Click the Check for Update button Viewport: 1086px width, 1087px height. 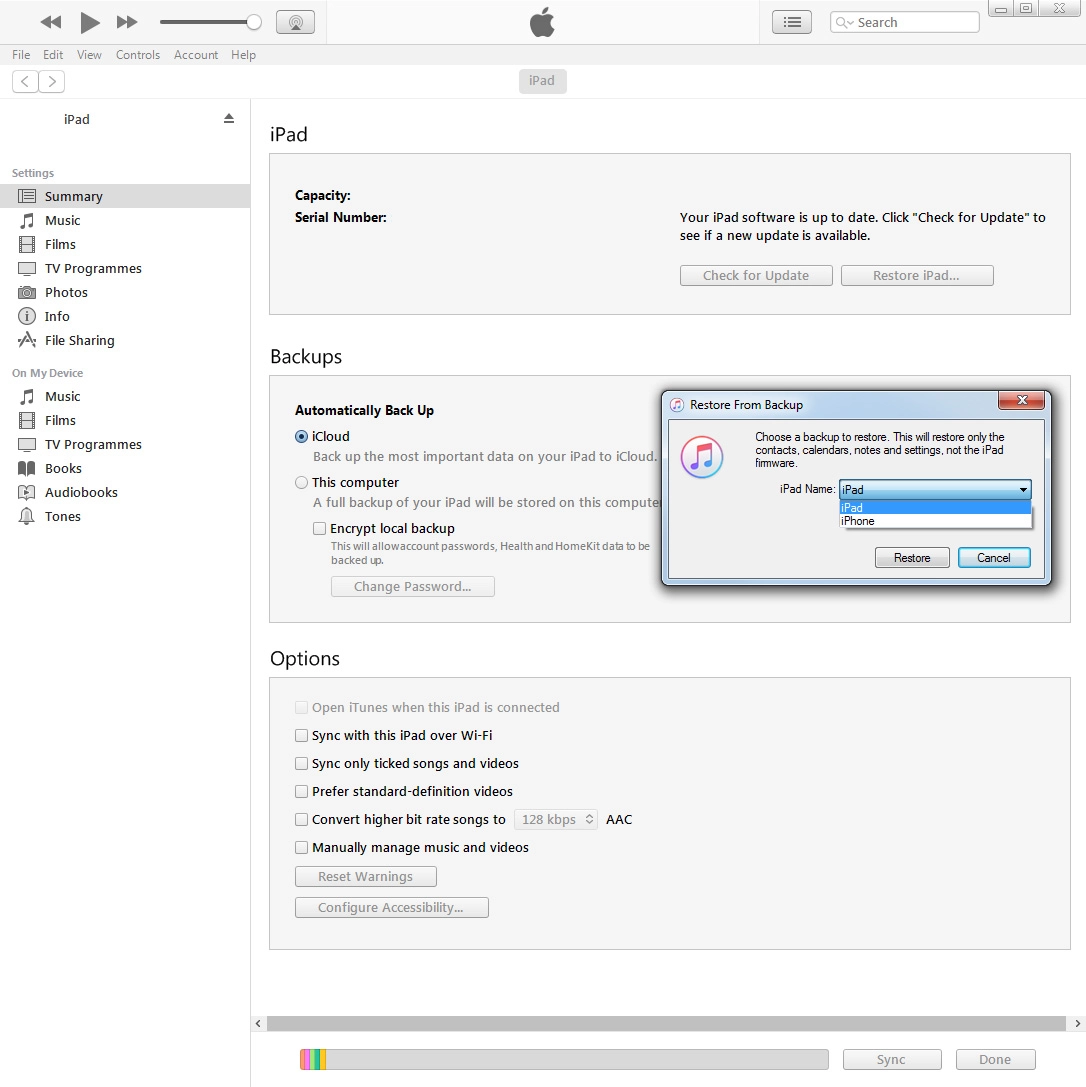(756, 275)
